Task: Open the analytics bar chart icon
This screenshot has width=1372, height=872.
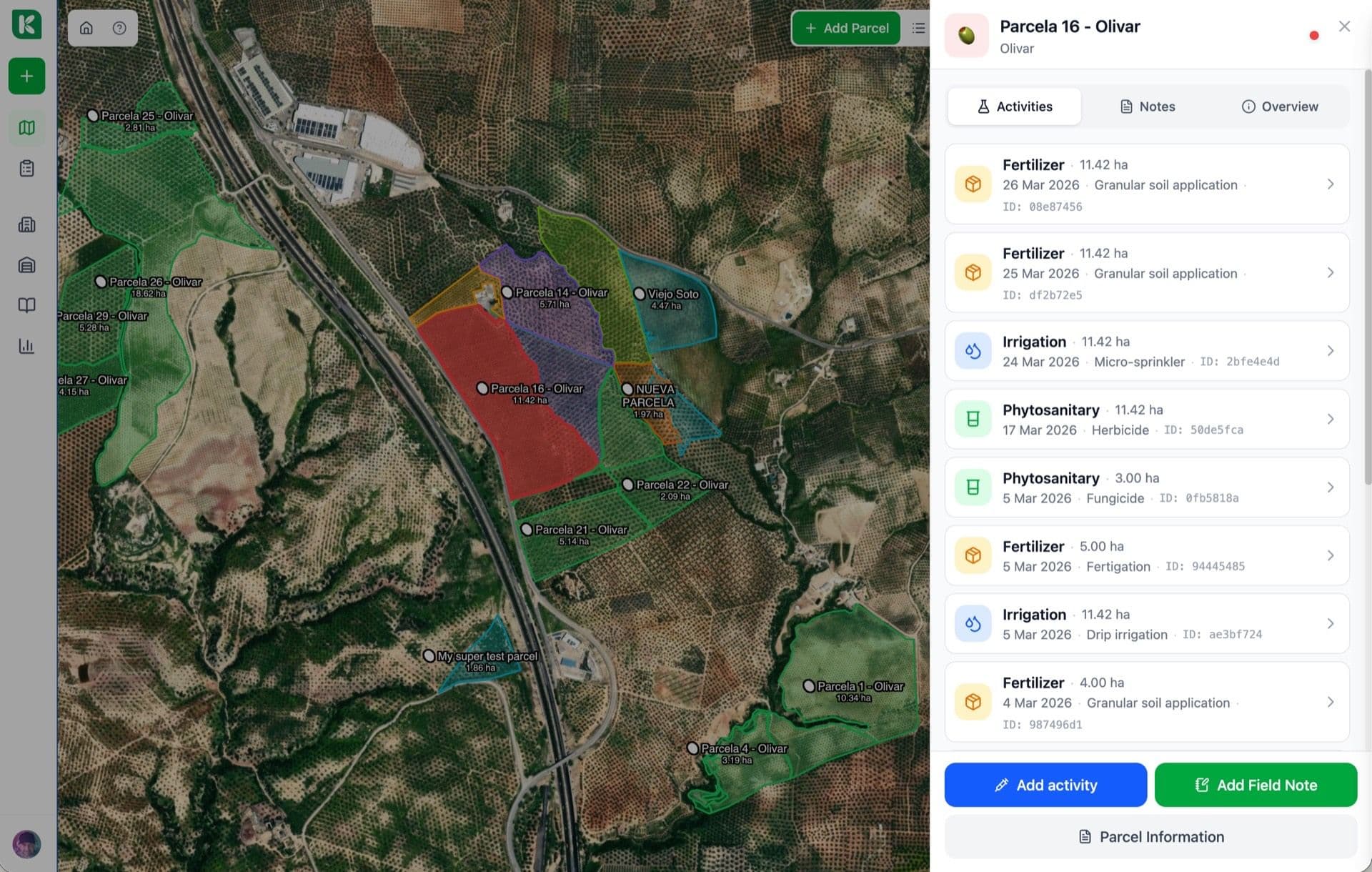Action: click(26, 346)
